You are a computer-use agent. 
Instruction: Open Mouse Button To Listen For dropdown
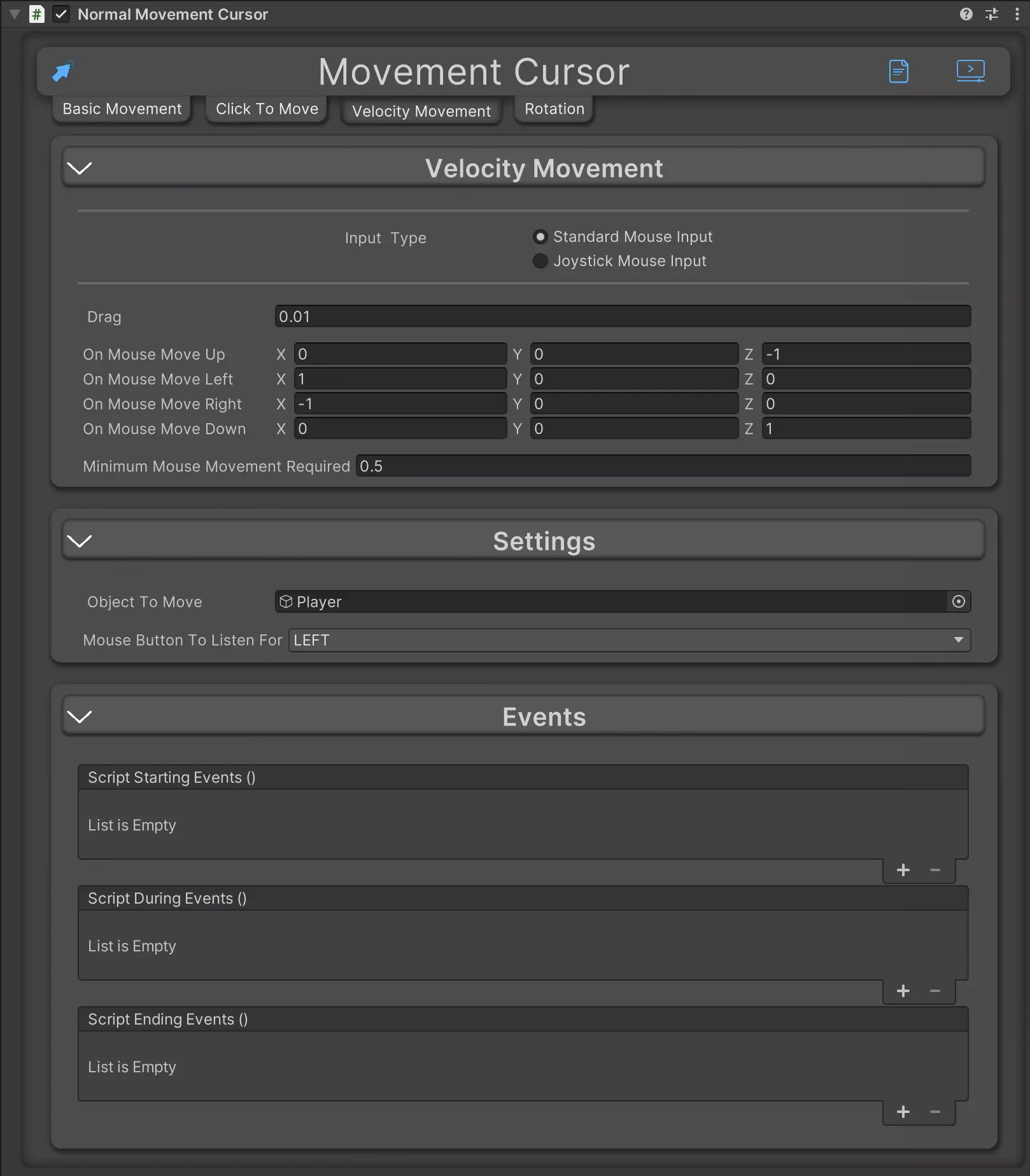(629, 640)
